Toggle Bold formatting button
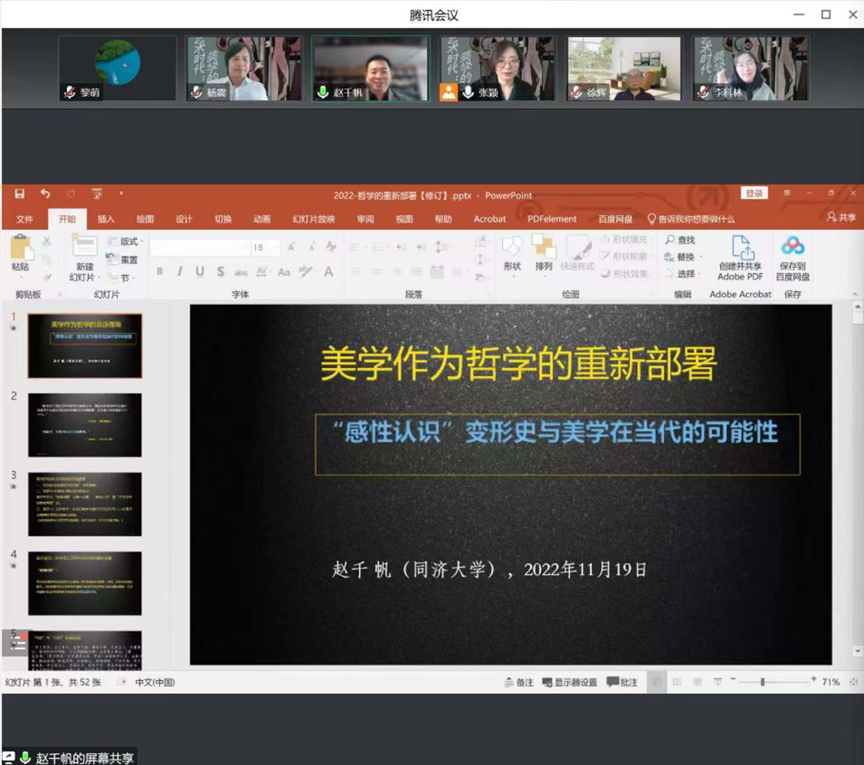Viewport: 864px width, 765px height. [160, 271]
